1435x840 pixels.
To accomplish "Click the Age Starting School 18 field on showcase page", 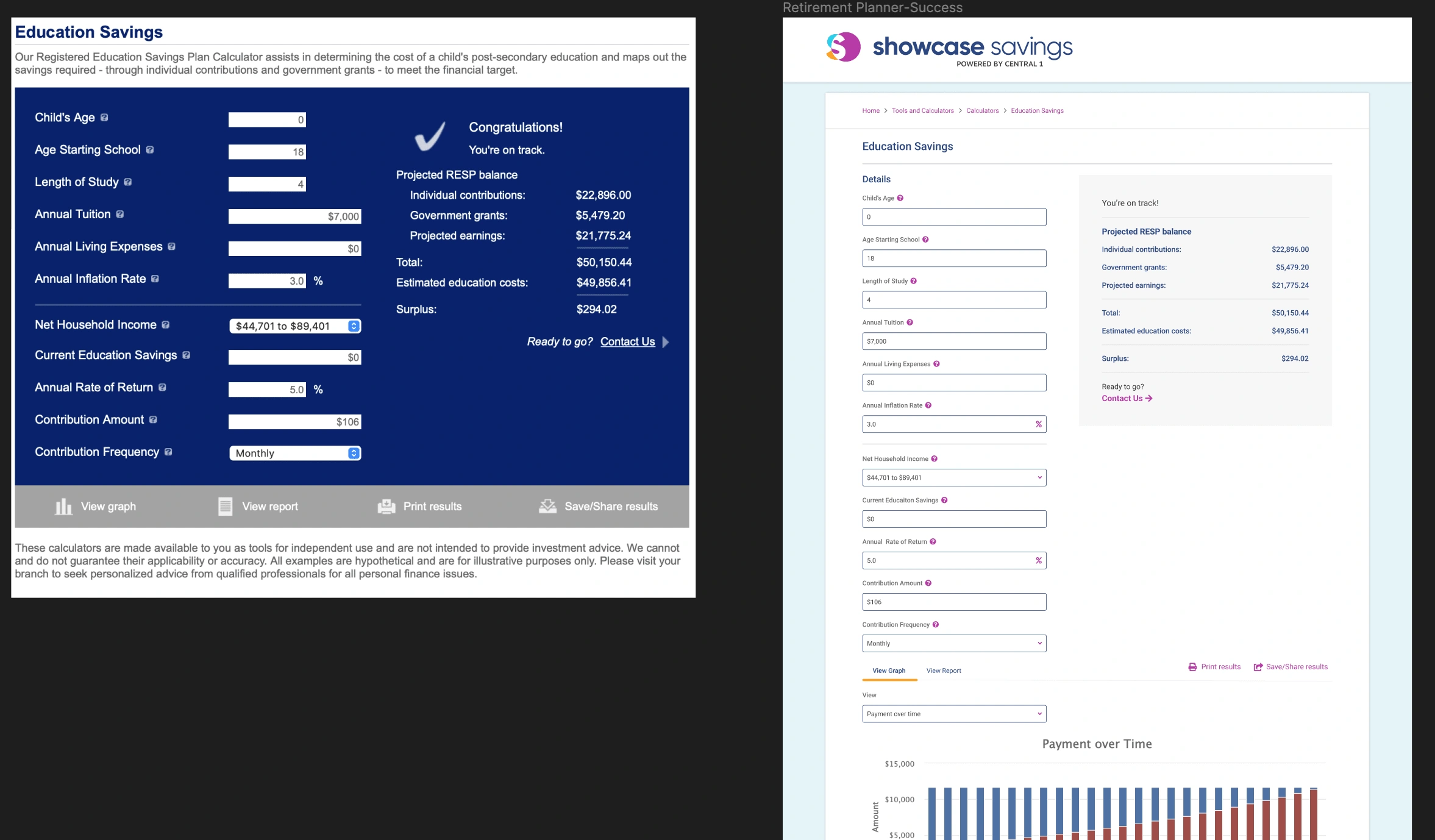I will pyautogui.click(x=954, y=258).
